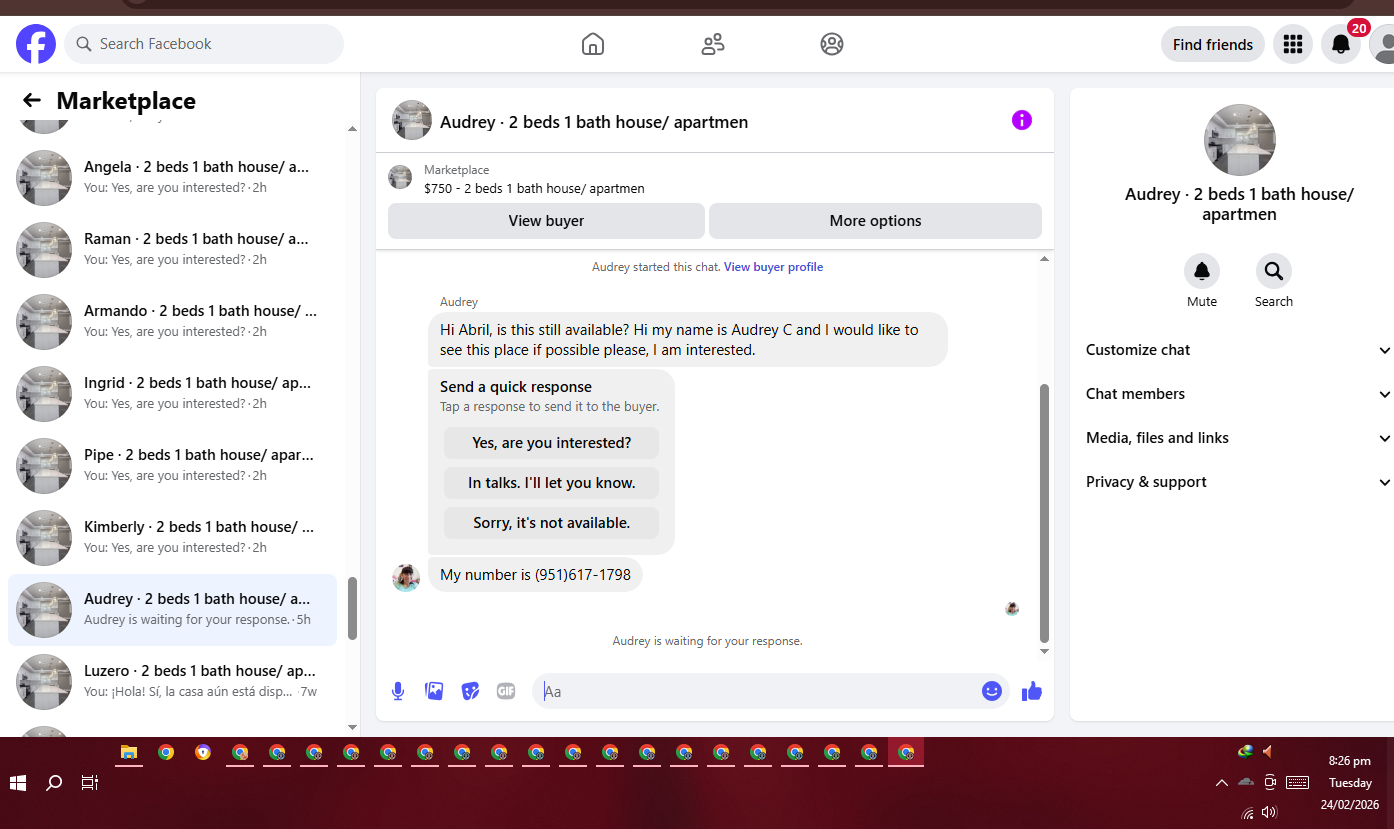Click the chat messages scrollbar thumb
Image resolution: width=1394 pixels, height=829 pixels.
(1045, 513)
